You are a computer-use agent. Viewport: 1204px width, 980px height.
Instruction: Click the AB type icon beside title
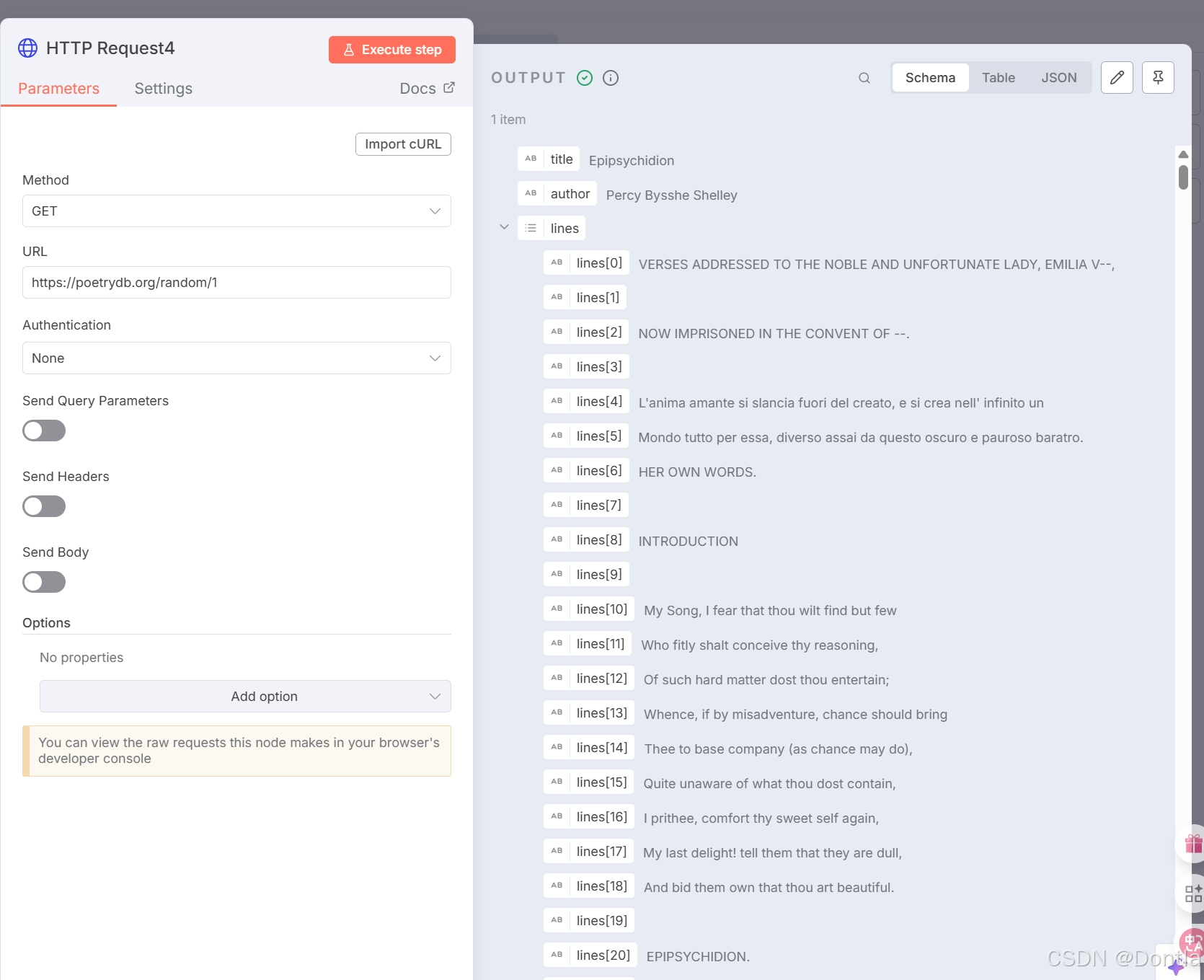531,159
